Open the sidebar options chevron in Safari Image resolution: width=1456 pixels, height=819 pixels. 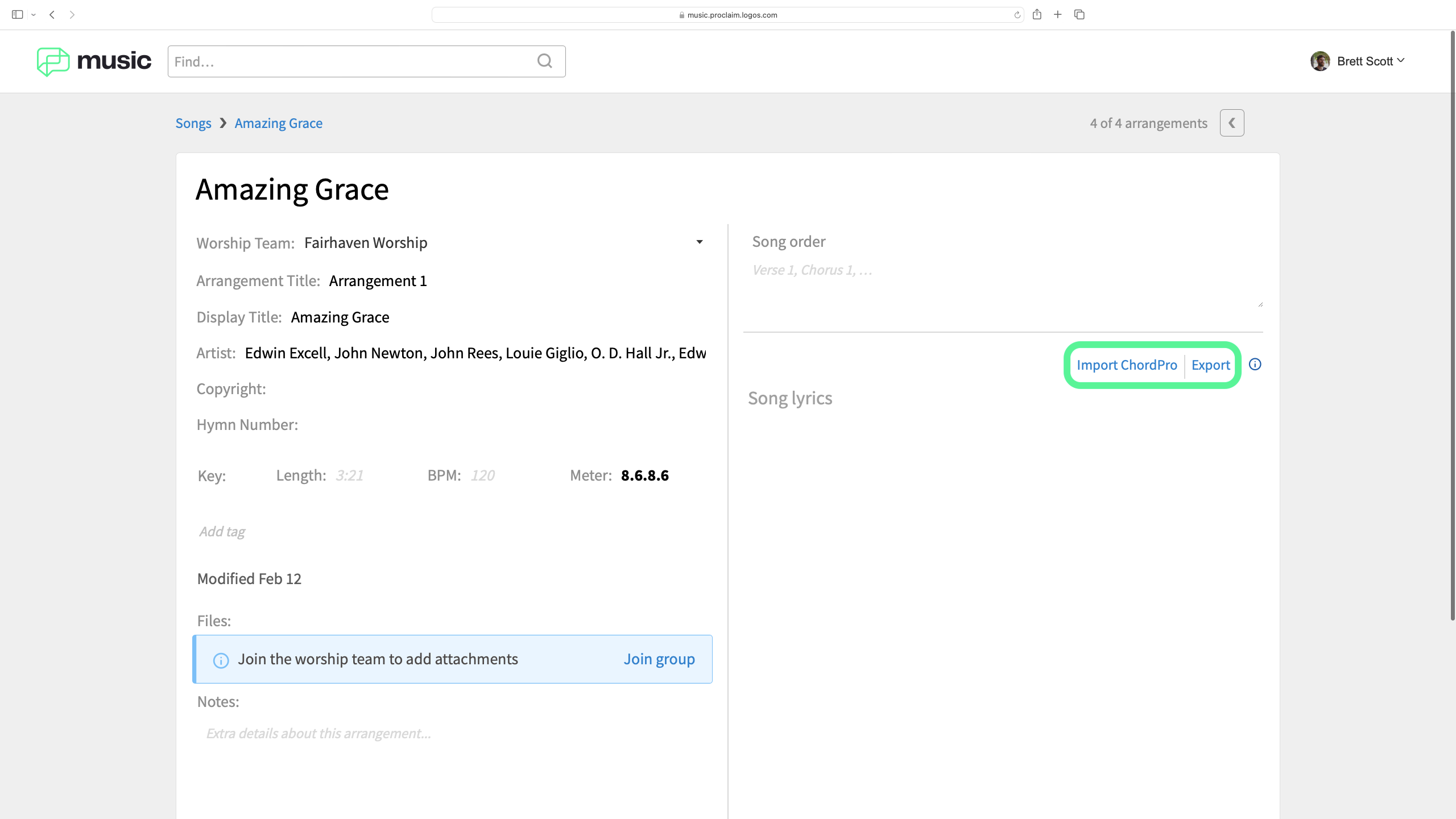(34, 15)
